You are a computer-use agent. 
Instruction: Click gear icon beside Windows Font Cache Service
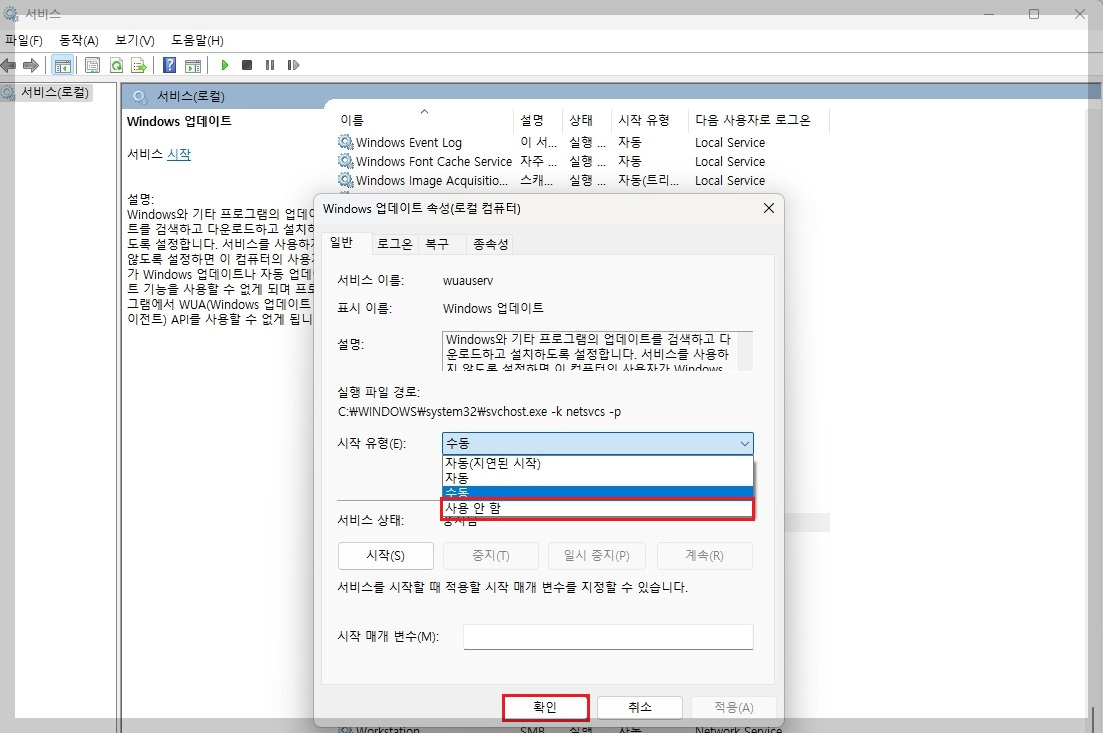click(345, 161)
